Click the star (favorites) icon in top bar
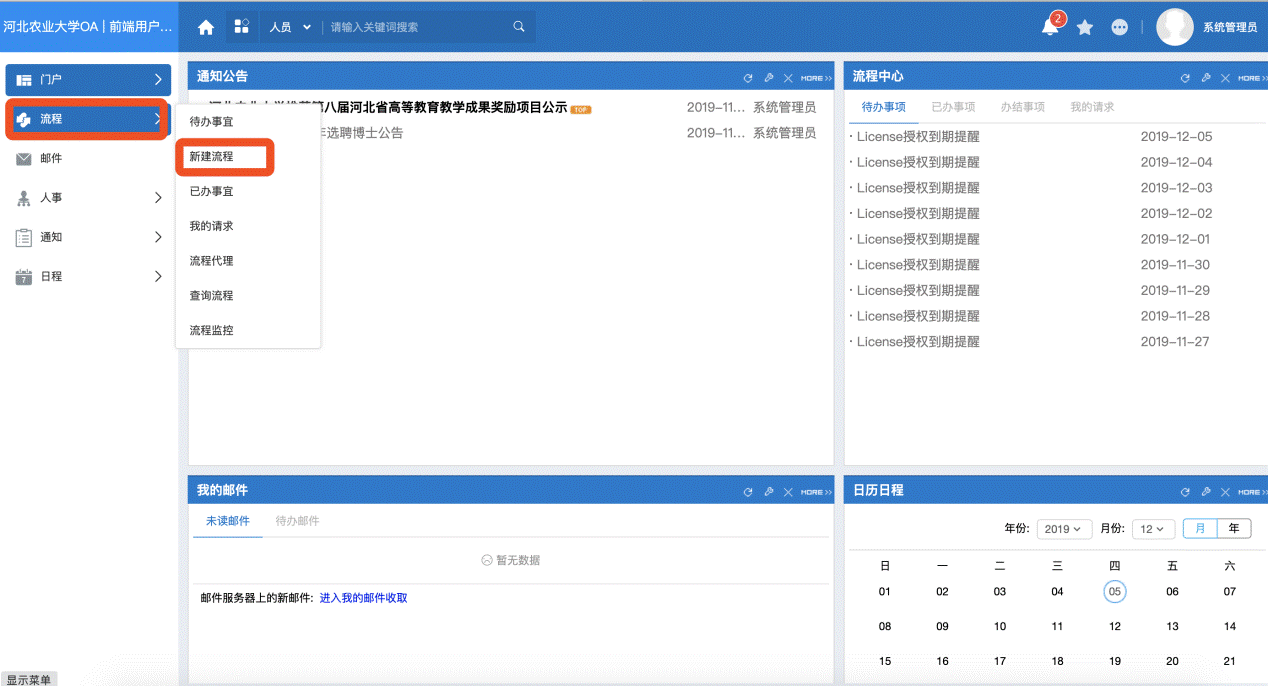 tap(1085, 27)
